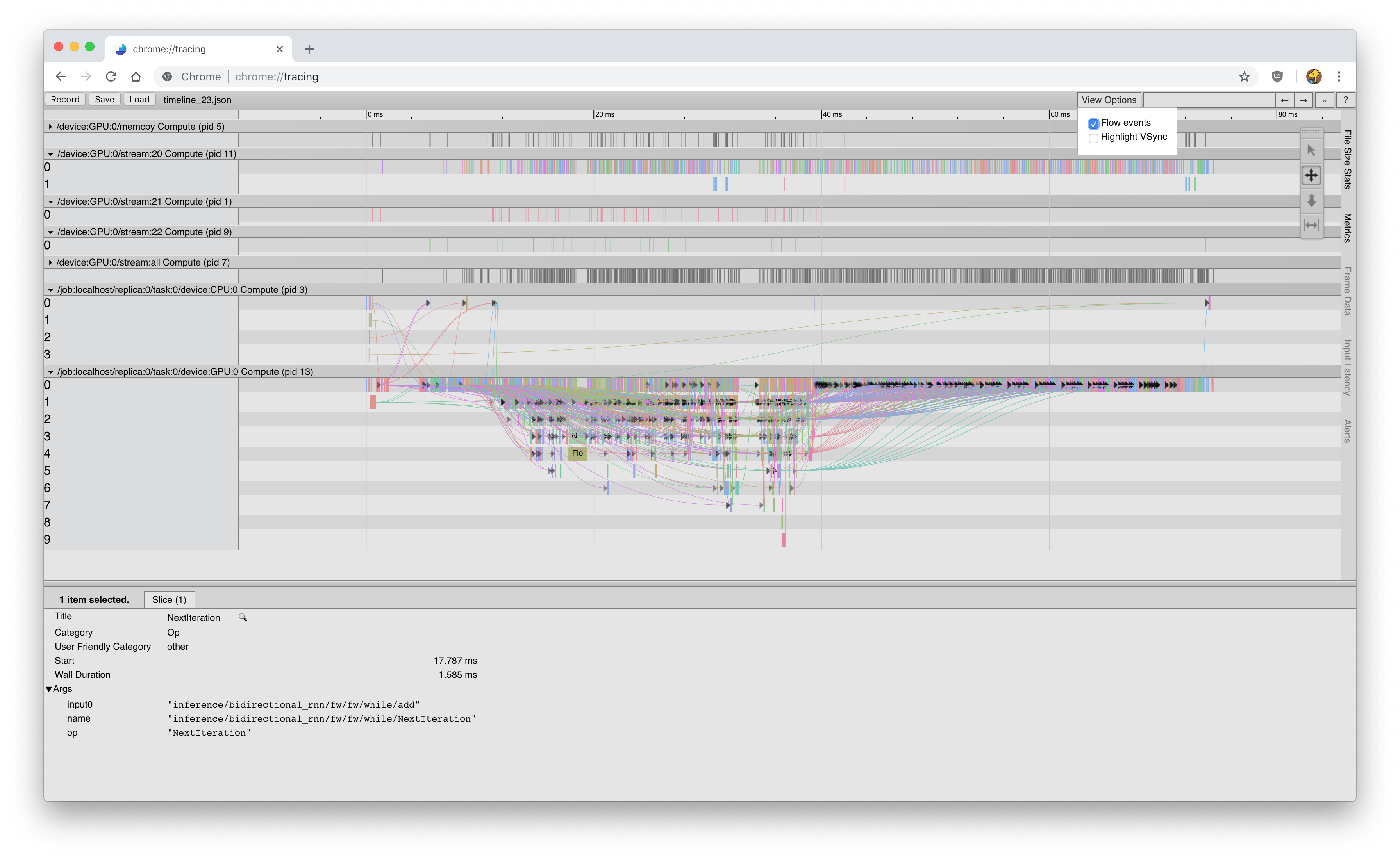This screenshot has width=1400, height=859.
Task: Select the timing measurement tool
Action: tap(1311, 226)
